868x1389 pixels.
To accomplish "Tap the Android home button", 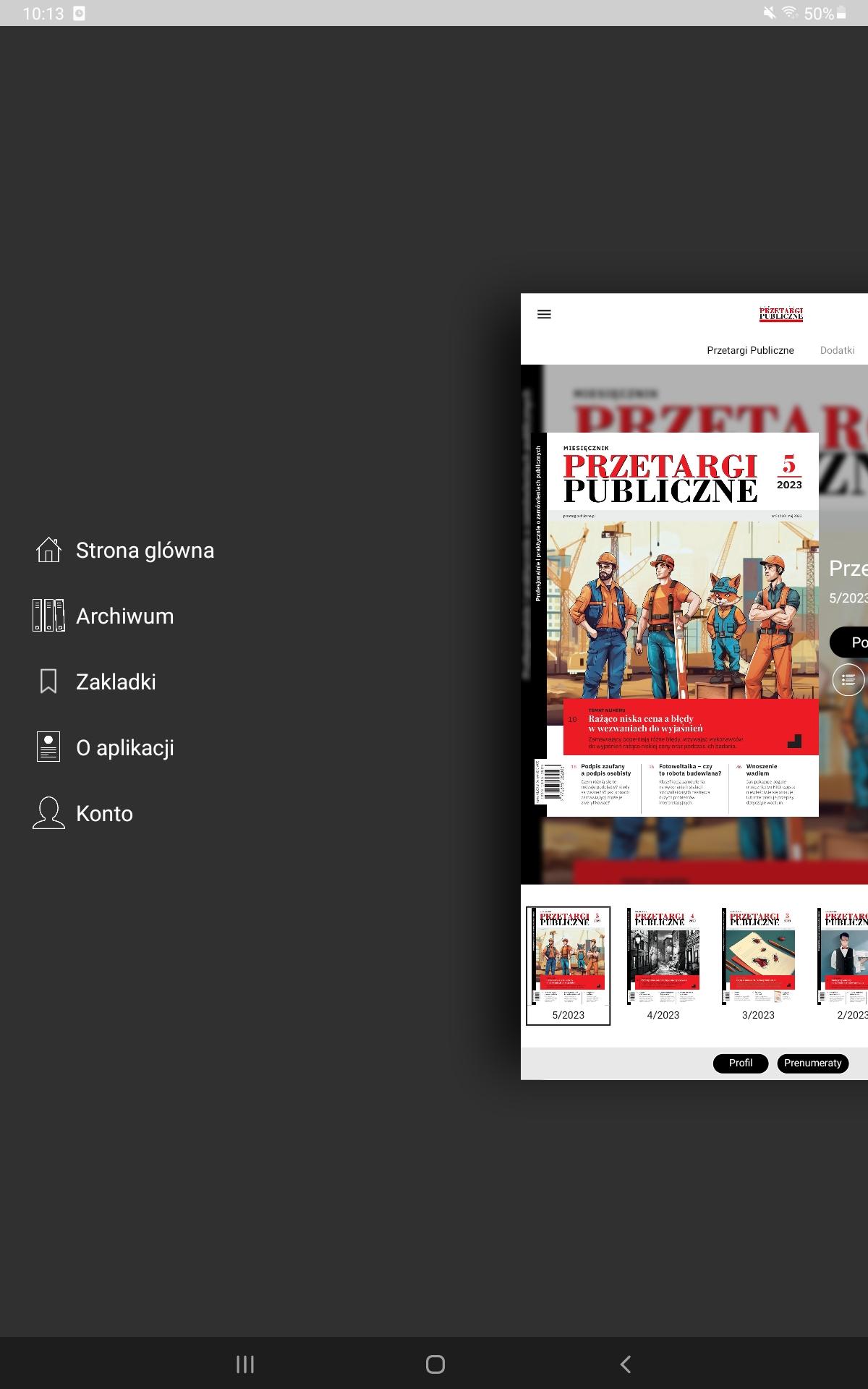I will pyautogui.click(x=435, y=1364).
